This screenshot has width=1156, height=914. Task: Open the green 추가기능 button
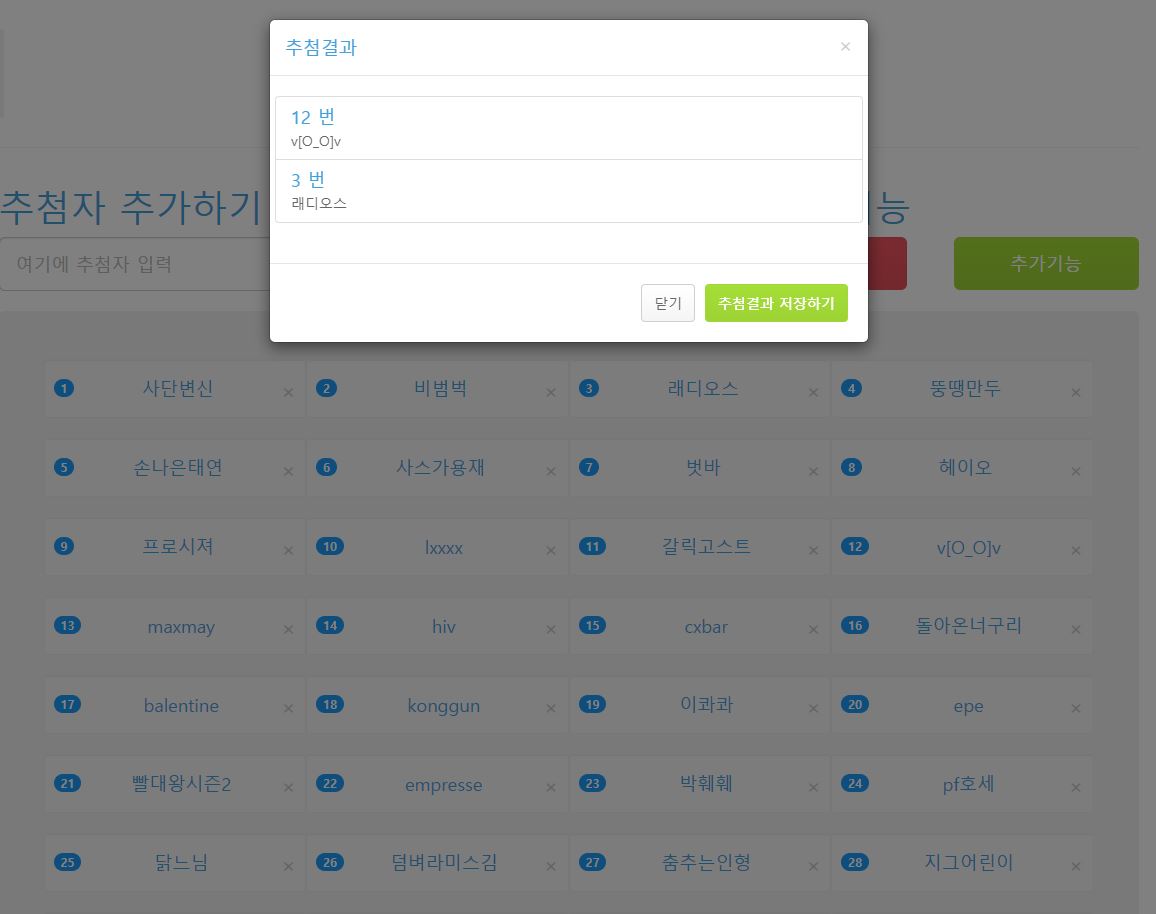coord(1045,264)
